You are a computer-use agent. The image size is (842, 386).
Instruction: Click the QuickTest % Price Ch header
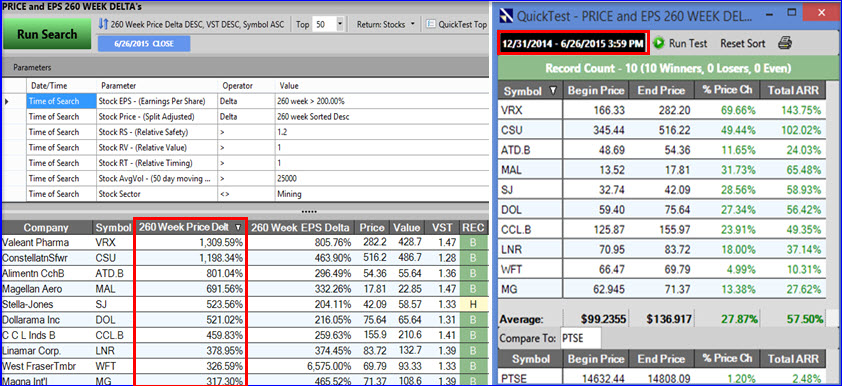(728, 90)
